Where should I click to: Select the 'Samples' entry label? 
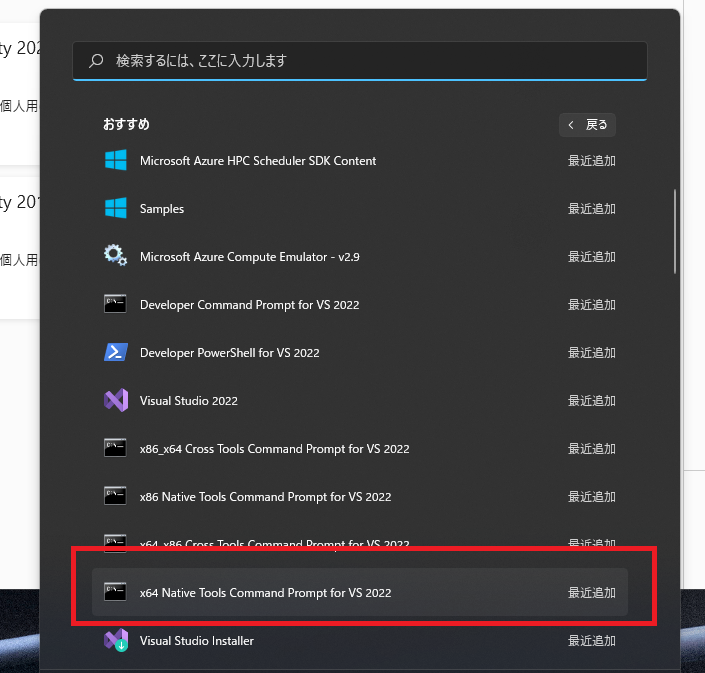tap(162, 209)
